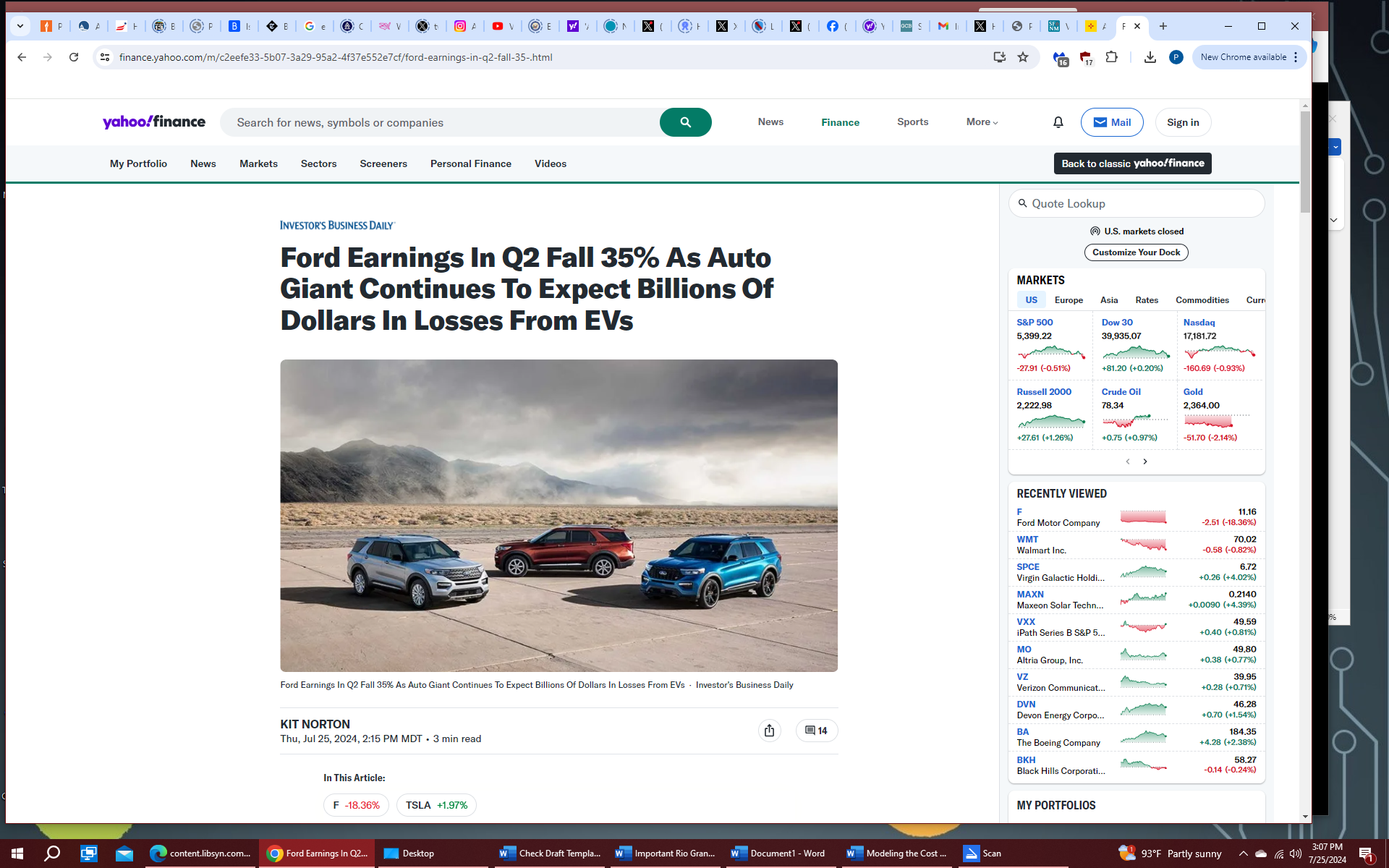Show next markets with right chevron
Viewport: 1389px width, 868px height.
(1145, 461)
